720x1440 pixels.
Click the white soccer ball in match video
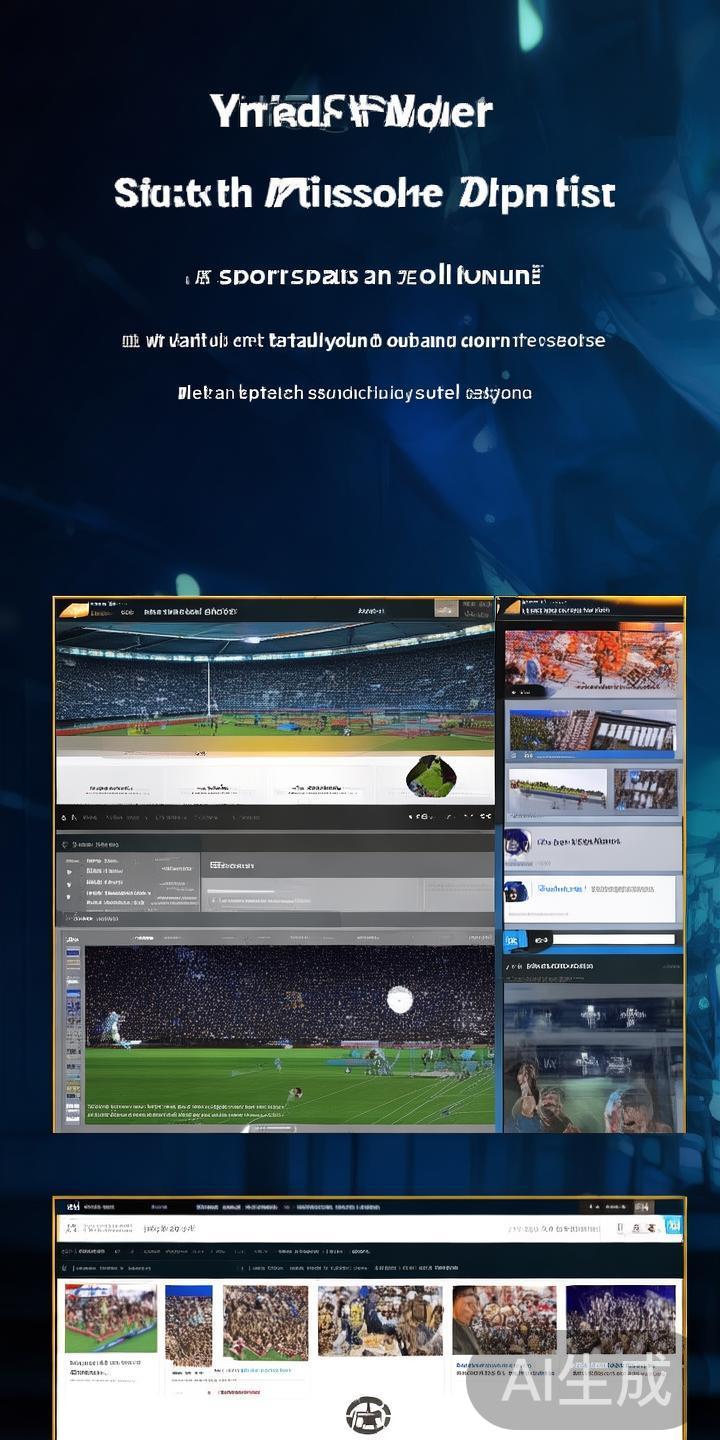point(399,999)
